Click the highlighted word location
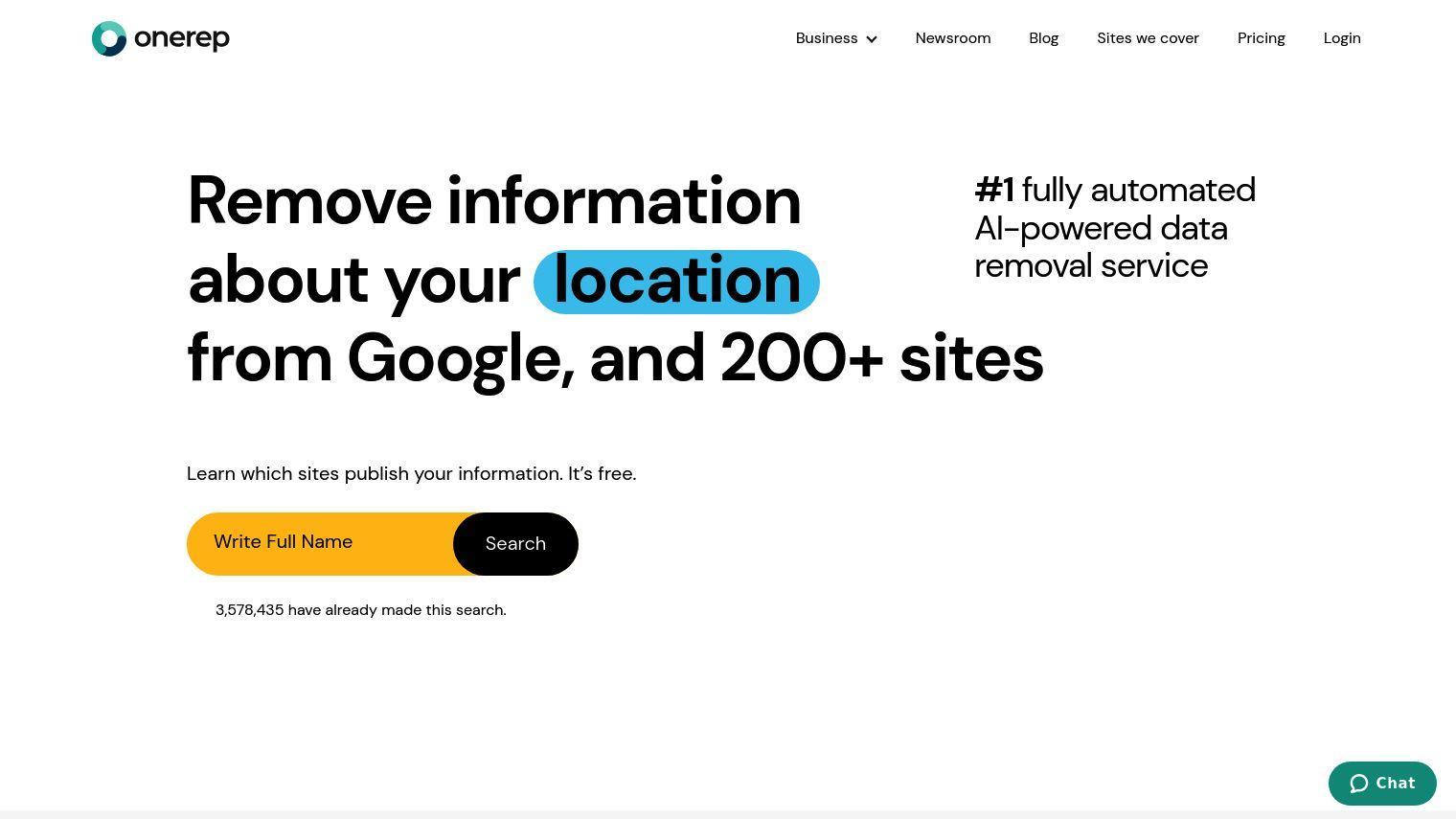 click(676, 282)
